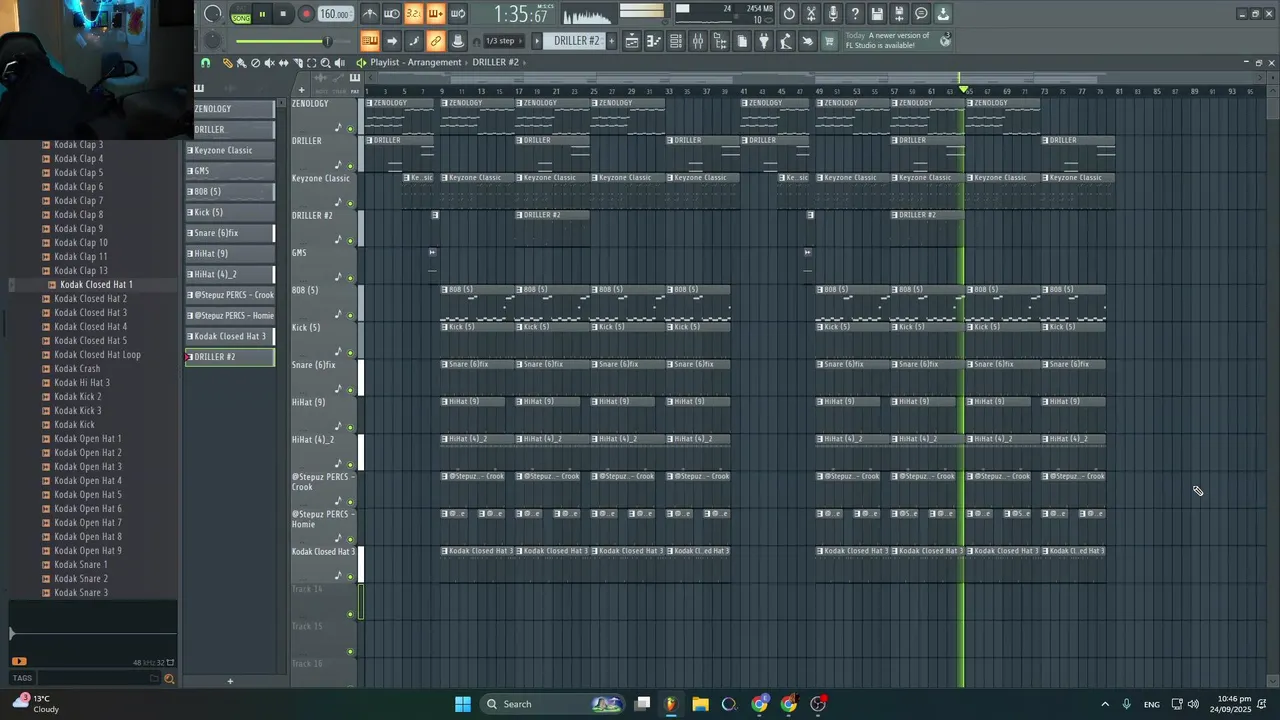Show hidden system tray icons chevron
This screenshot has height=720, width=1280.
click(x=1105, y=704)
